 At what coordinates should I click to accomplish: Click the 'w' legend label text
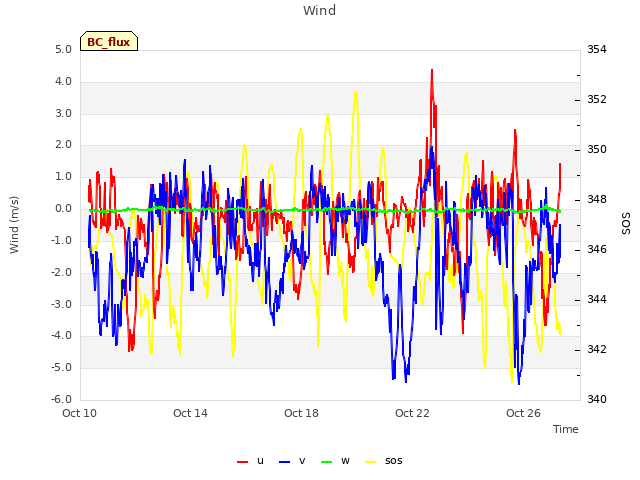coord(345,461)
